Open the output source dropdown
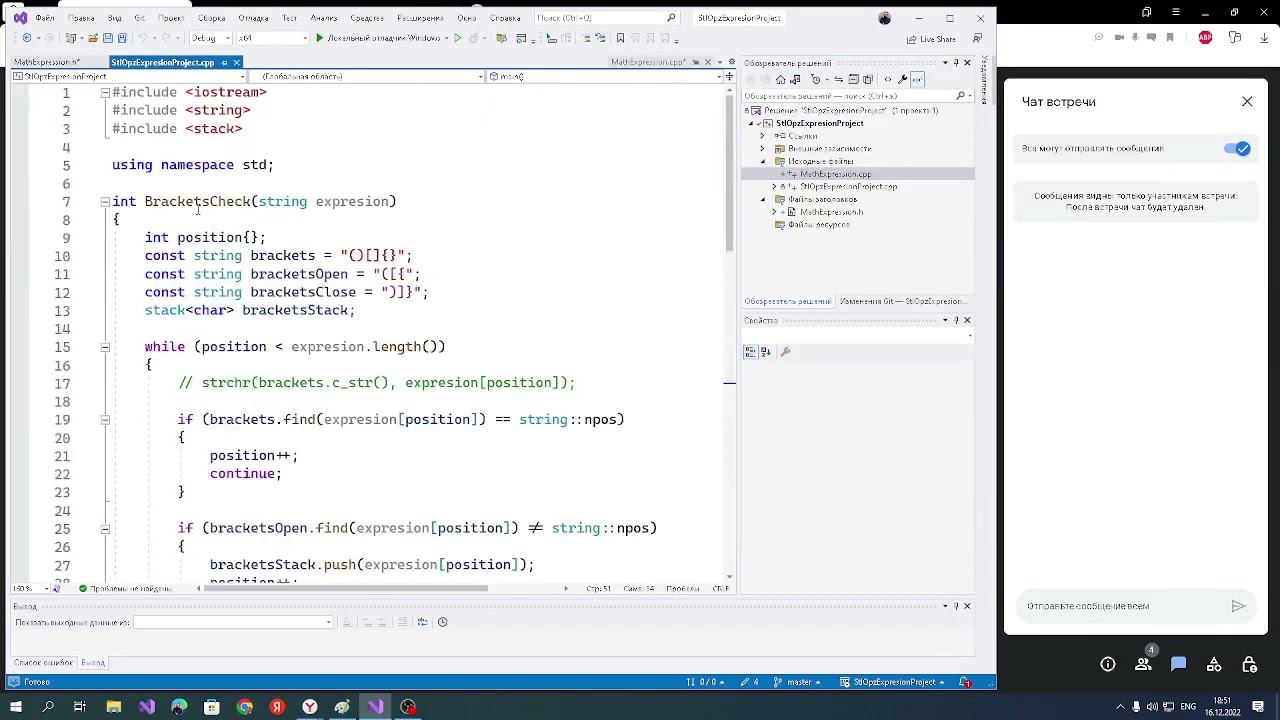This screenshot has width=1280, height=720. pyautogui.click(x=233, y=622)
